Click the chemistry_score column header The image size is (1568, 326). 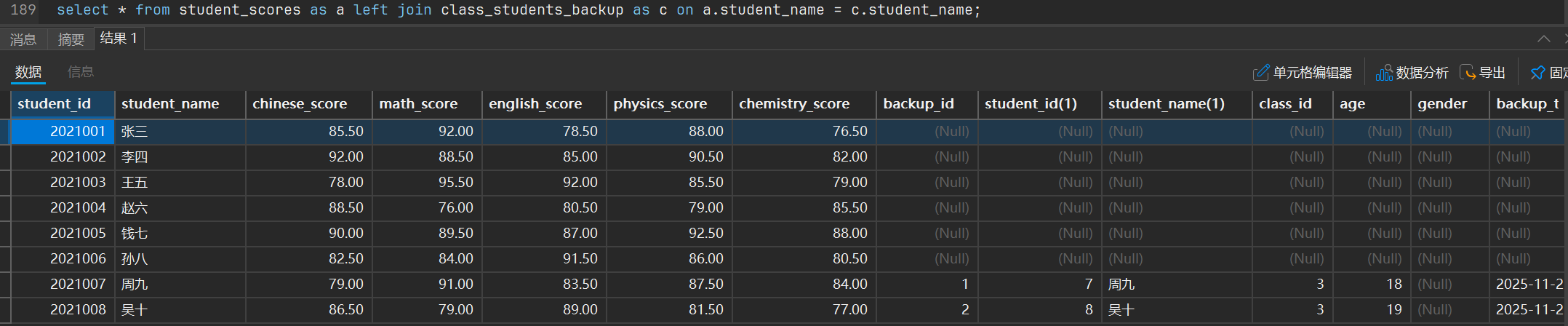[804, 104]
